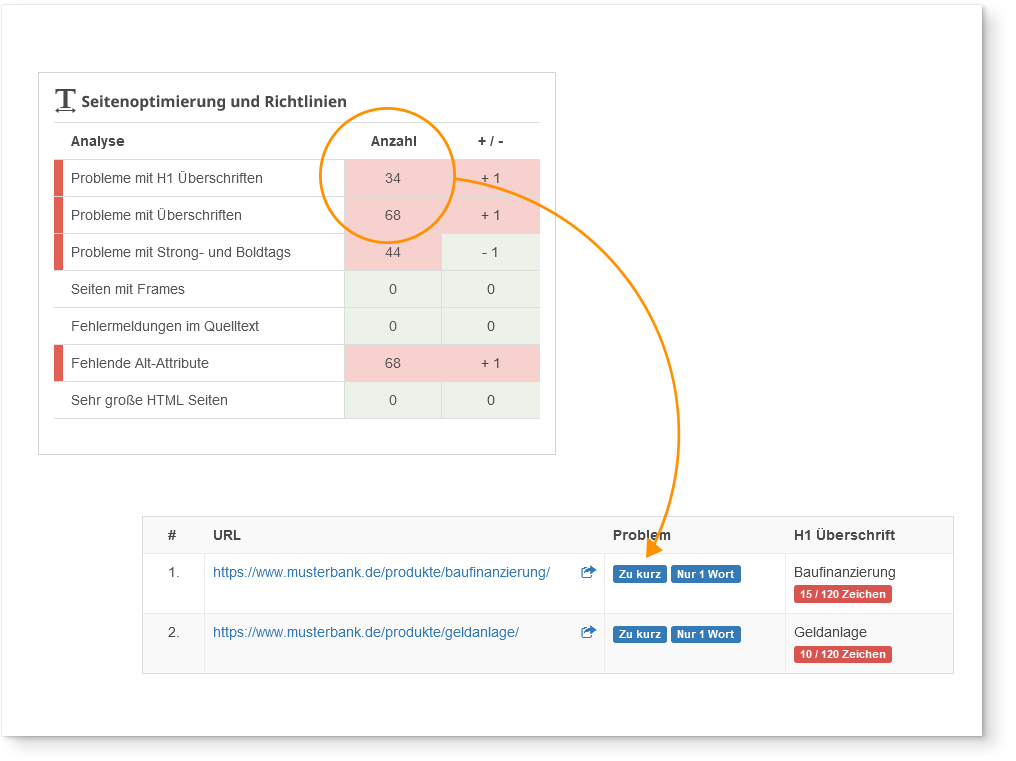Click the count 34 for H1 Überschriften
This screenshot has height=761, width=1016.
point(392,178)
